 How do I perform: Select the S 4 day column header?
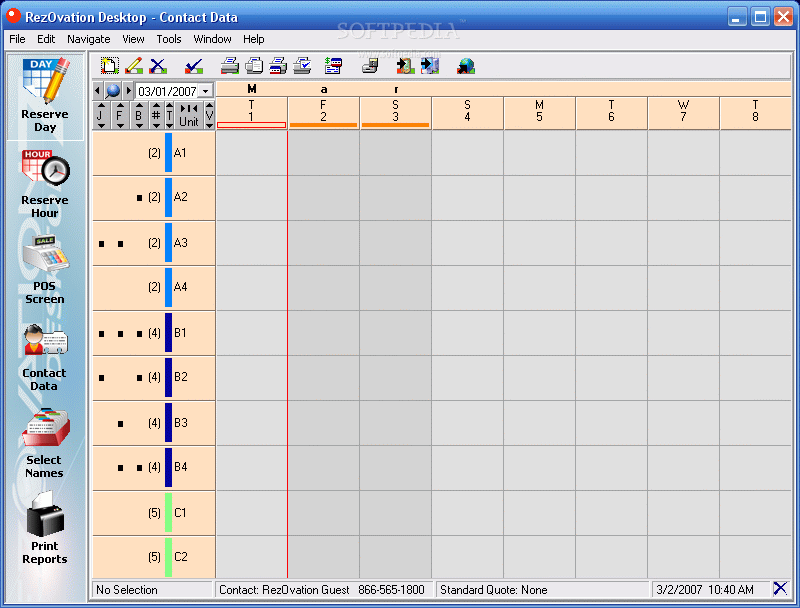(467, 113)
